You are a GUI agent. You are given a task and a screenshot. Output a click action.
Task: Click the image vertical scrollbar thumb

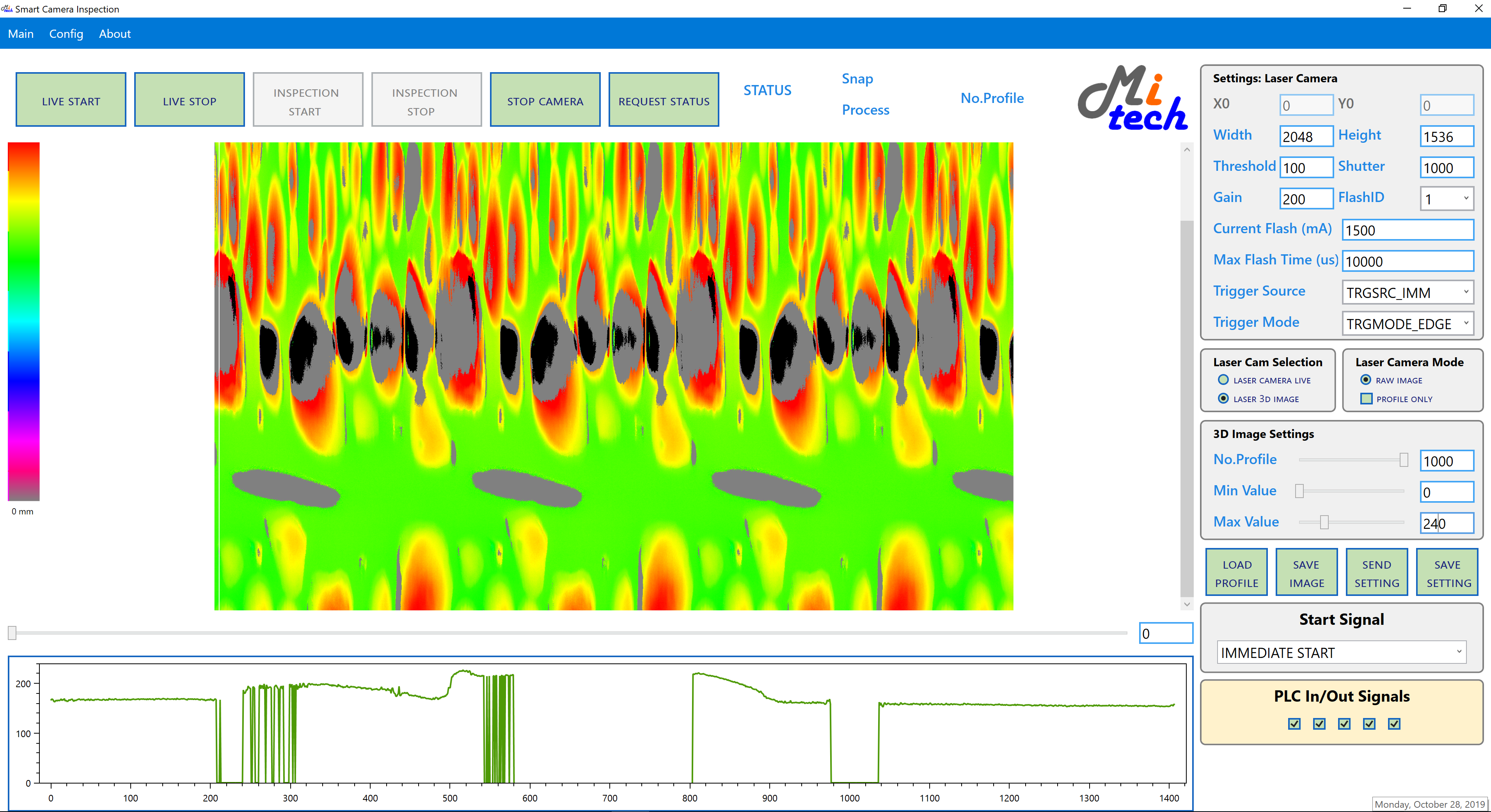1187,408
